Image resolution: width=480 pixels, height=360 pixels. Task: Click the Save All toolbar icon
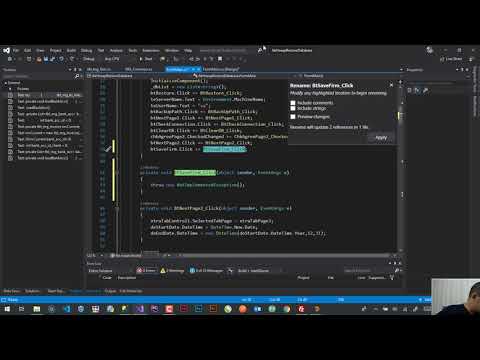click(x=53, y=59)
